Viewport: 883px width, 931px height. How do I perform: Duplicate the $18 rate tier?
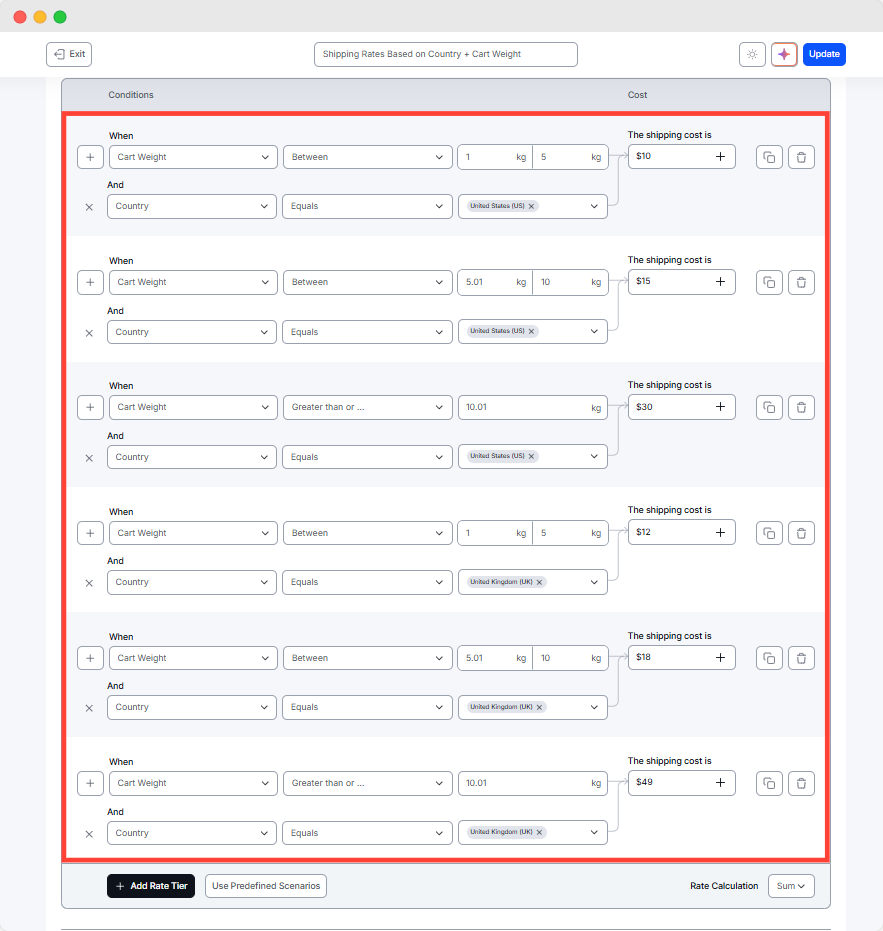pyautogui.click(x=769, y=657)
